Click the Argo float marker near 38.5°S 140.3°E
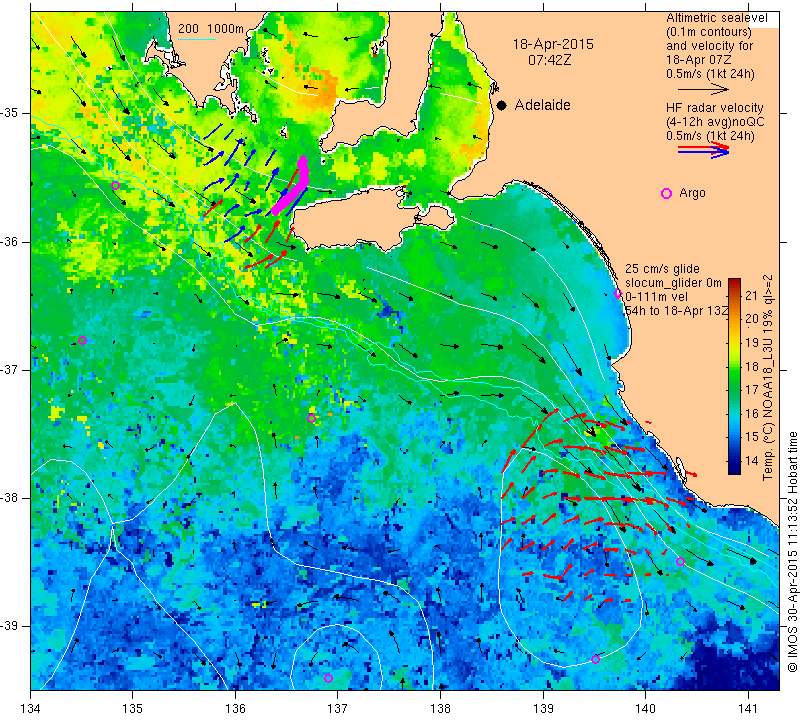The width and height of the screenshot is (800, 720). 680,562
